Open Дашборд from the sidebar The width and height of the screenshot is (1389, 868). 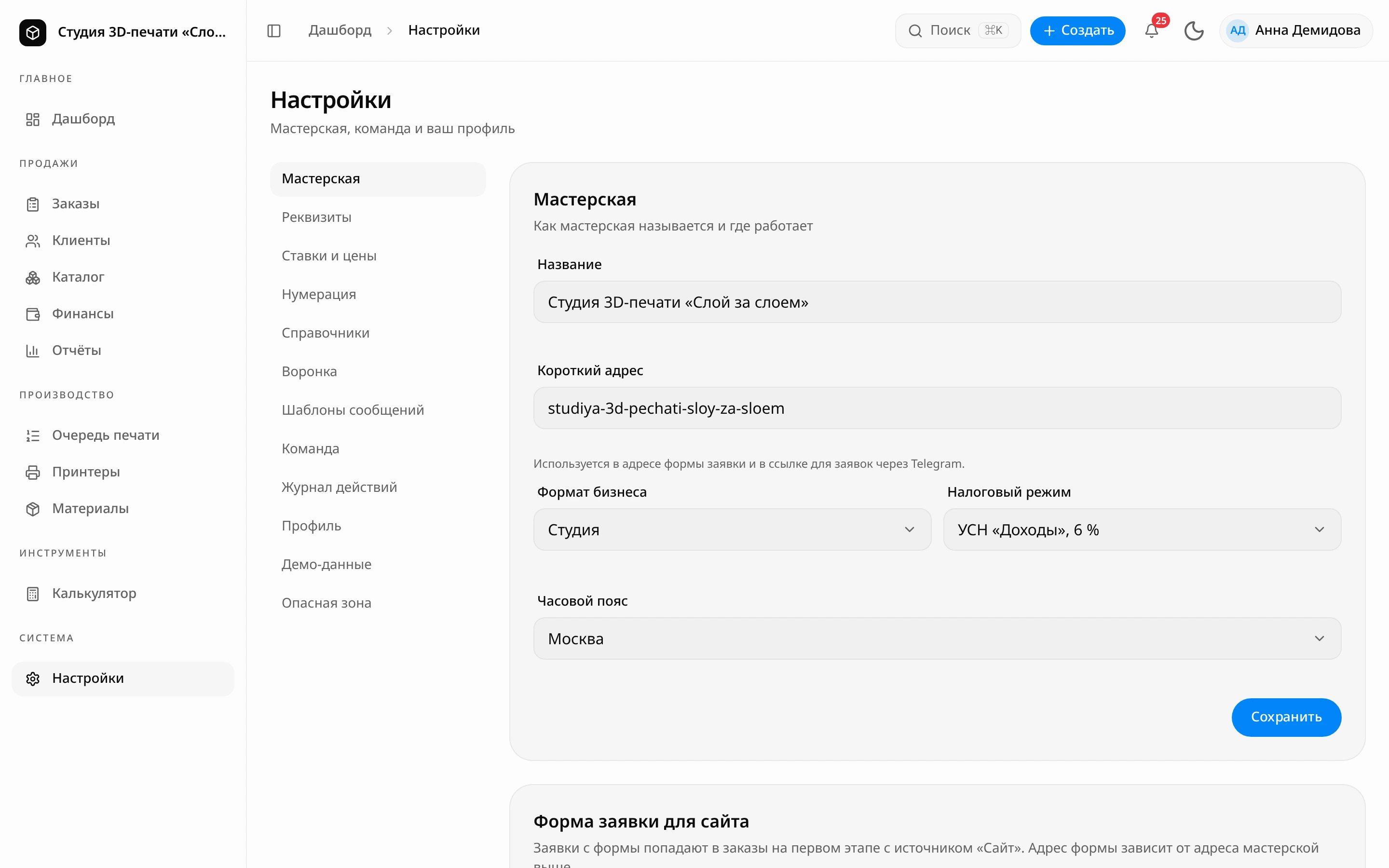123,119
